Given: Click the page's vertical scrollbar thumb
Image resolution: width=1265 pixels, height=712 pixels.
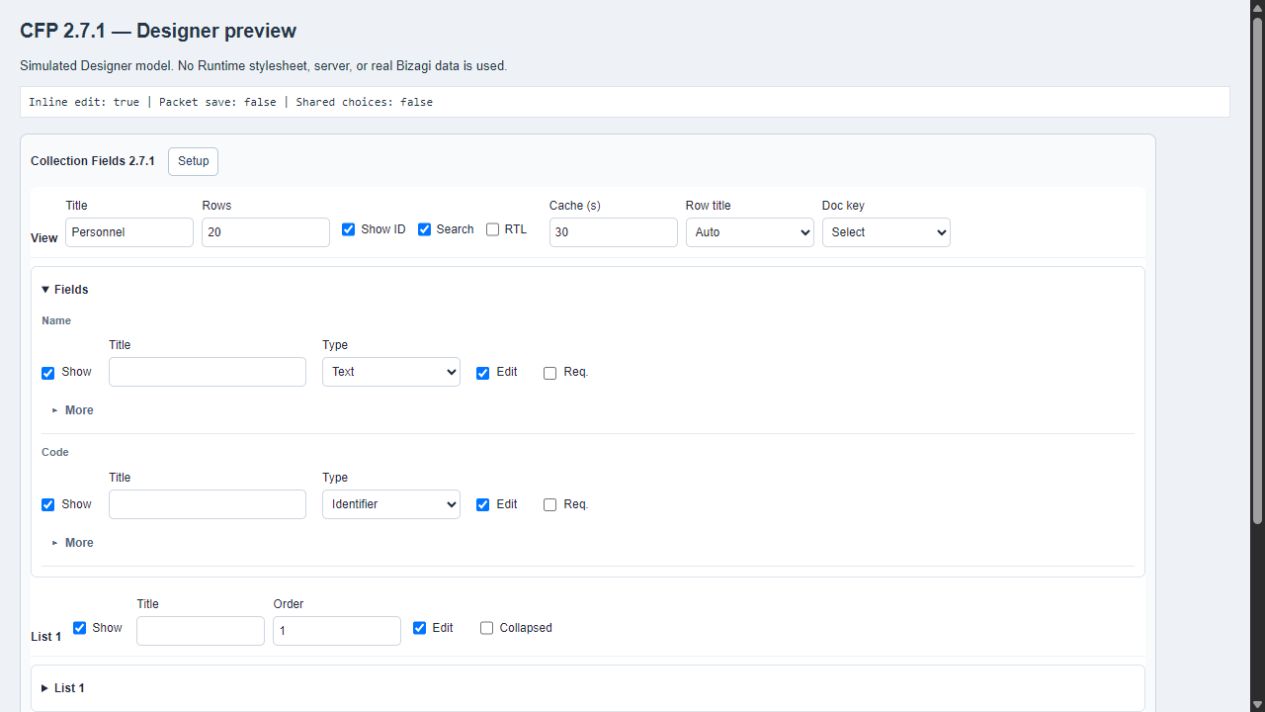Looking at the screenshot, I should tap(1257, 268).
